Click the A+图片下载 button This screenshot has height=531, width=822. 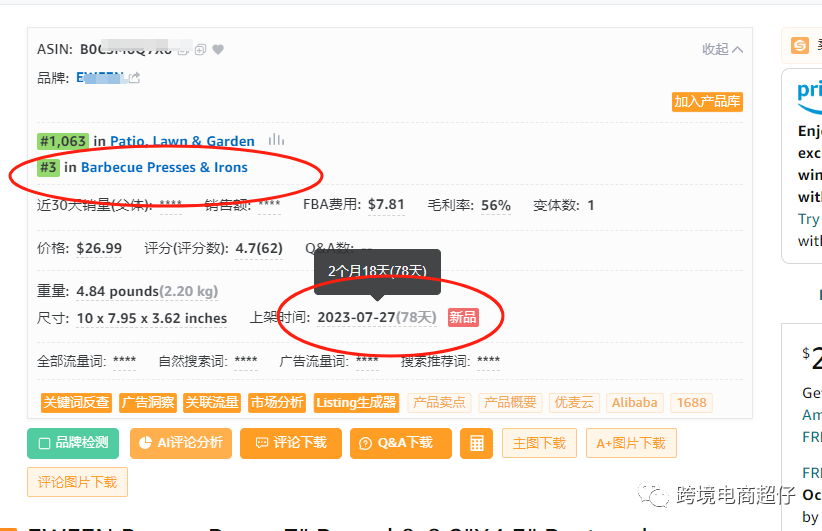pos(631,443)
